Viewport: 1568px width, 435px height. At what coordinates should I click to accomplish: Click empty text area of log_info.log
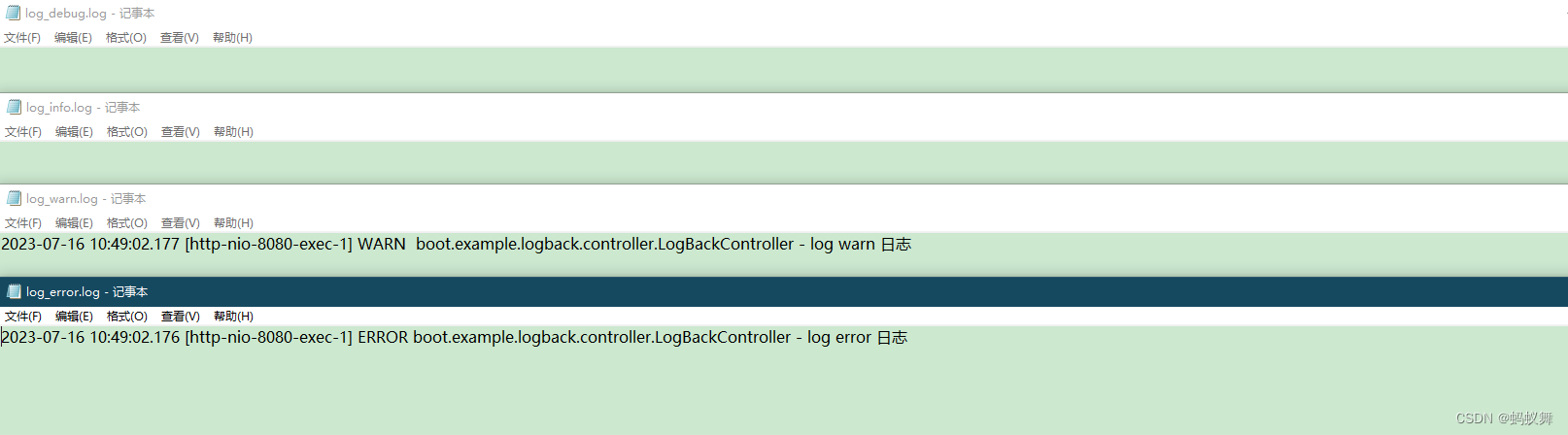(x=784, y=163)
